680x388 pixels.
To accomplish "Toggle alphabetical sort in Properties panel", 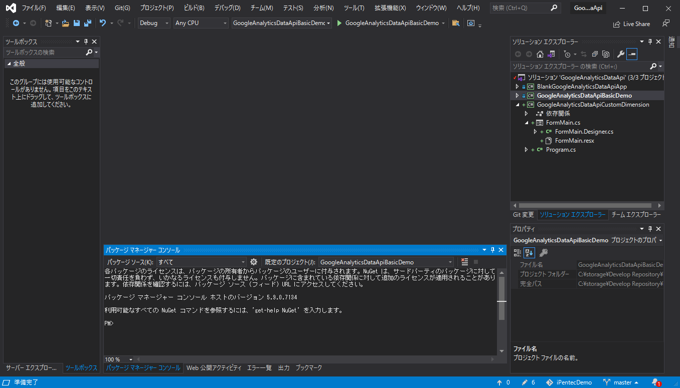I will (x=530, y=253).
